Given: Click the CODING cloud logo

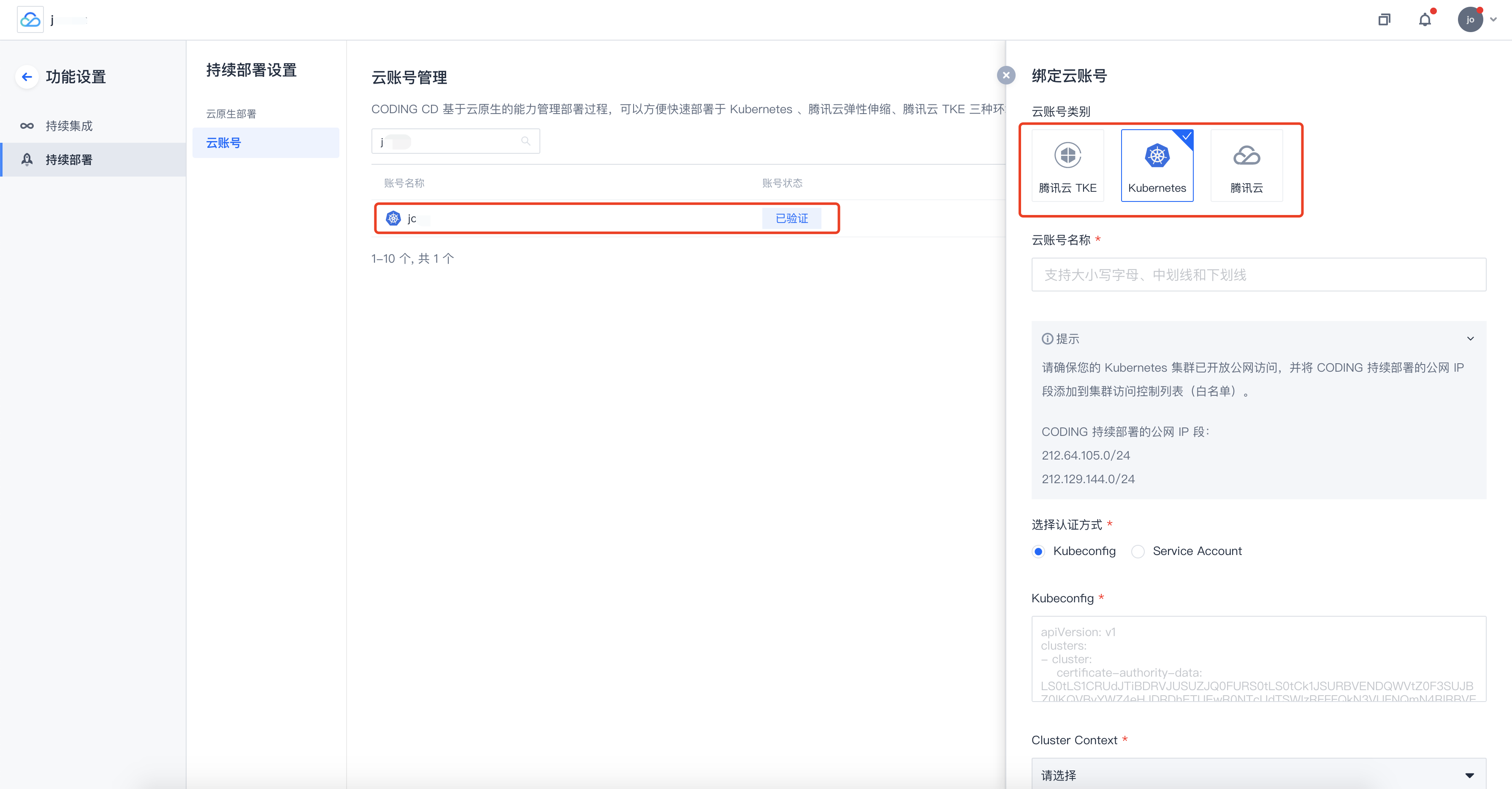Looking at the screenshot, I should (30, 20).
